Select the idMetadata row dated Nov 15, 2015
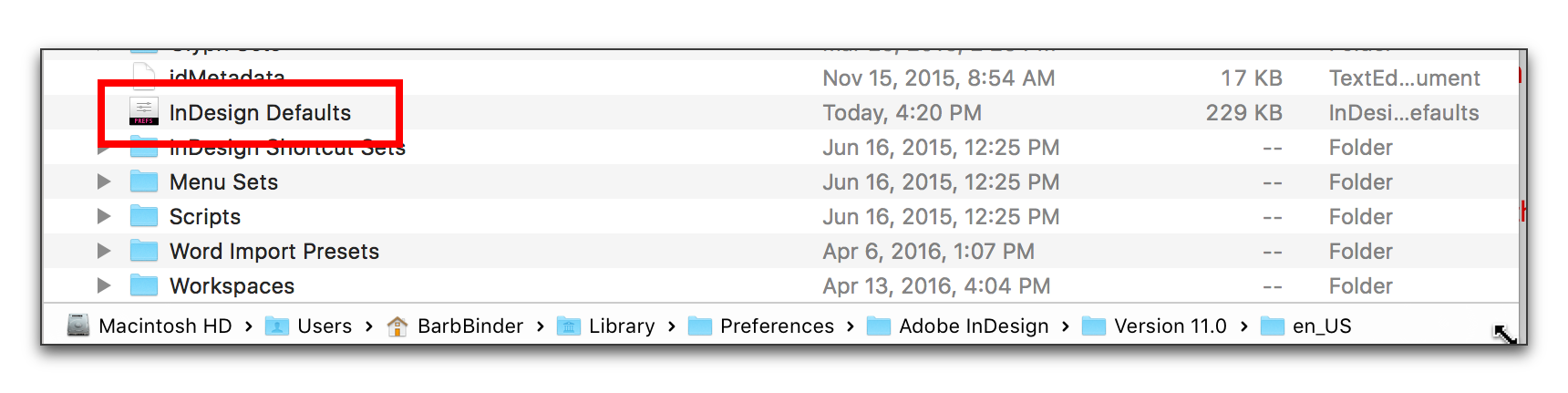The image size is (1568, 393). 780,78
